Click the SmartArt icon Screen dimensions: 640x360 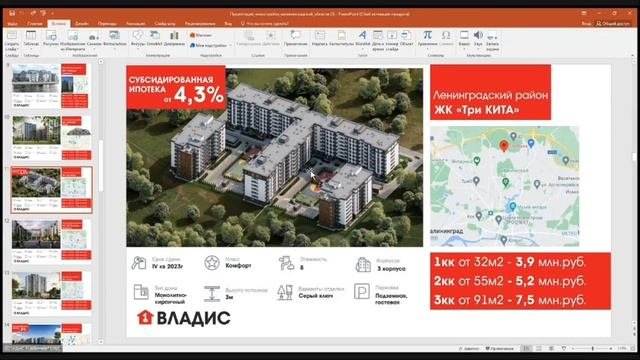point(155,36)
